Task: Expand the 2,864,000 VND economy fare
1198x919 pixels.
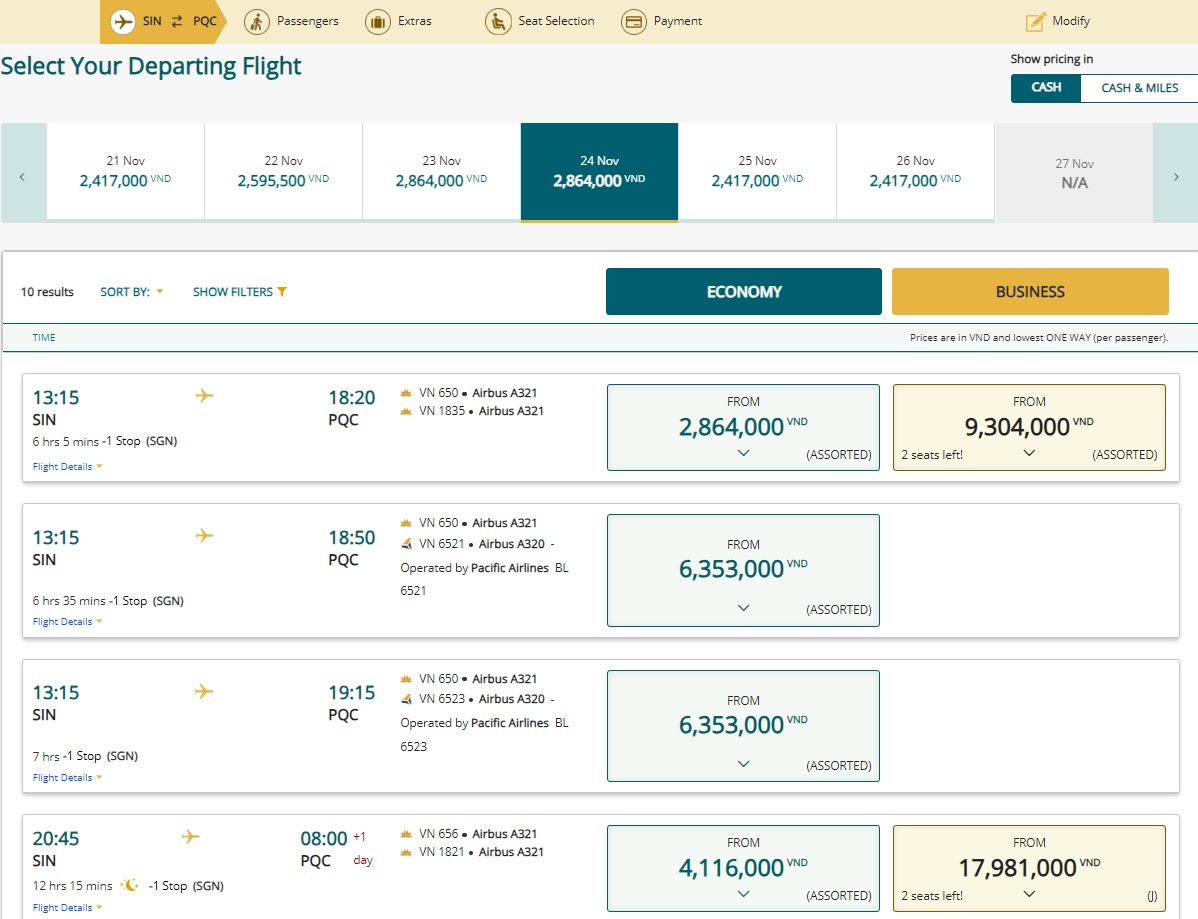Action: coord(743,453)
